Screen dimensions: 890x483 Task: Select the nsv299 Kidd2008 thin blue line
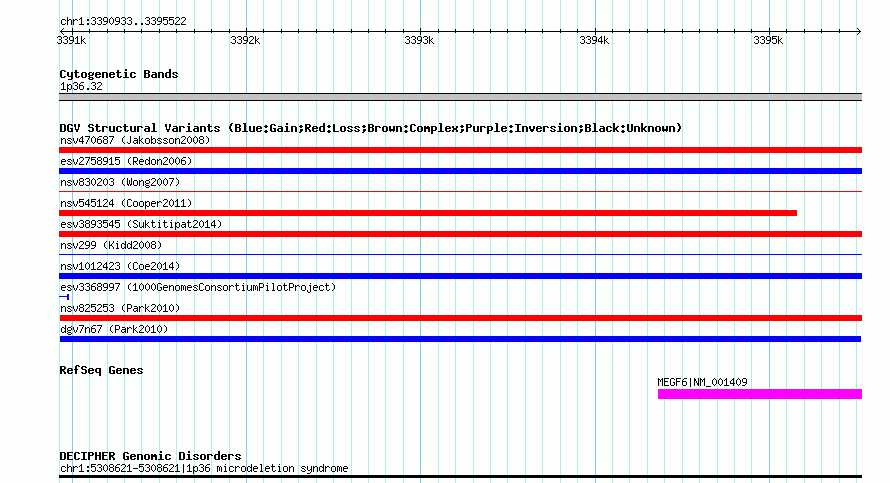point(460,255)
